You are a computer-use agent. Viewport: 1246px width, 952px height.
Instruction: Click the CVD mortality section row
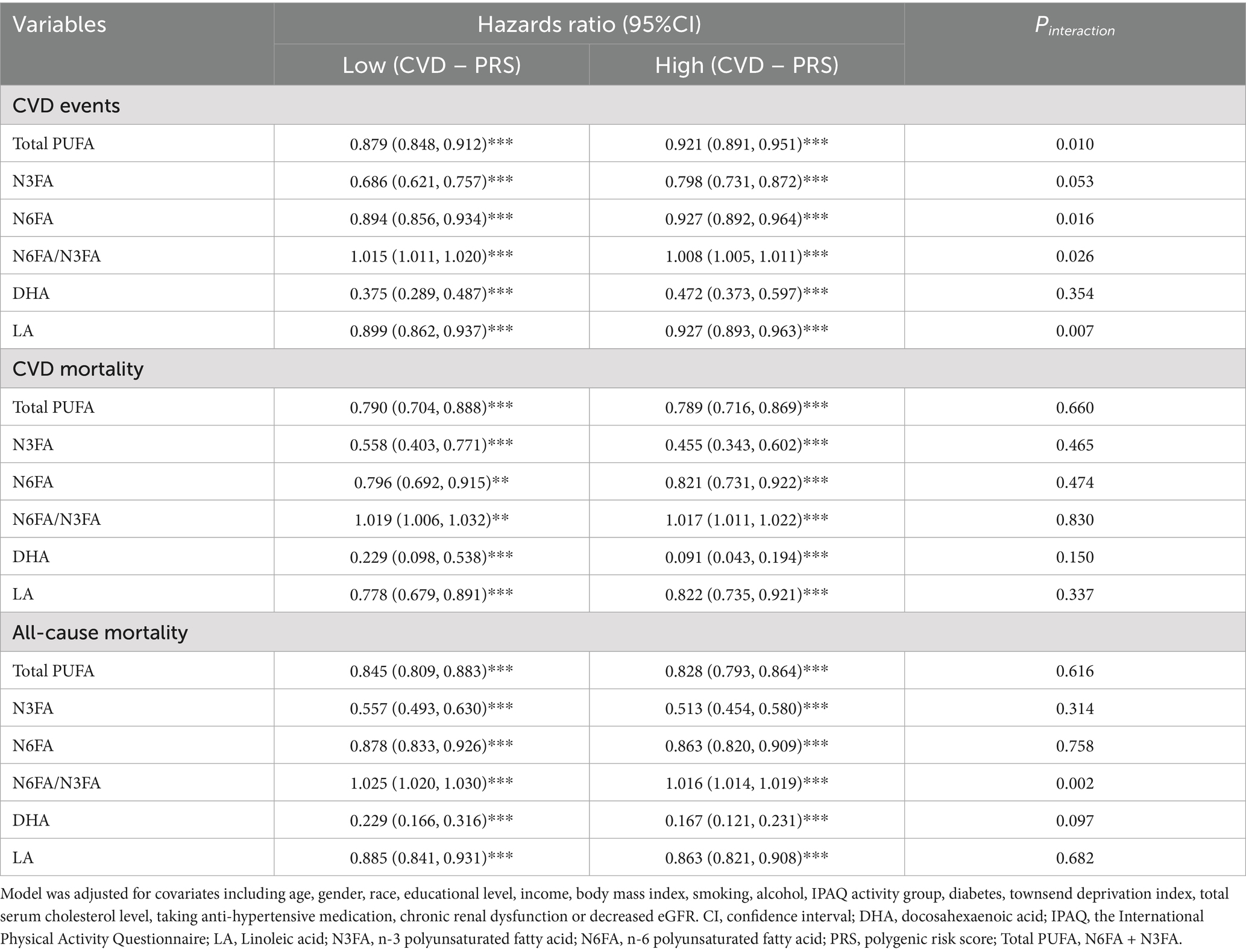pyautogui.click(x=78, y=369)
